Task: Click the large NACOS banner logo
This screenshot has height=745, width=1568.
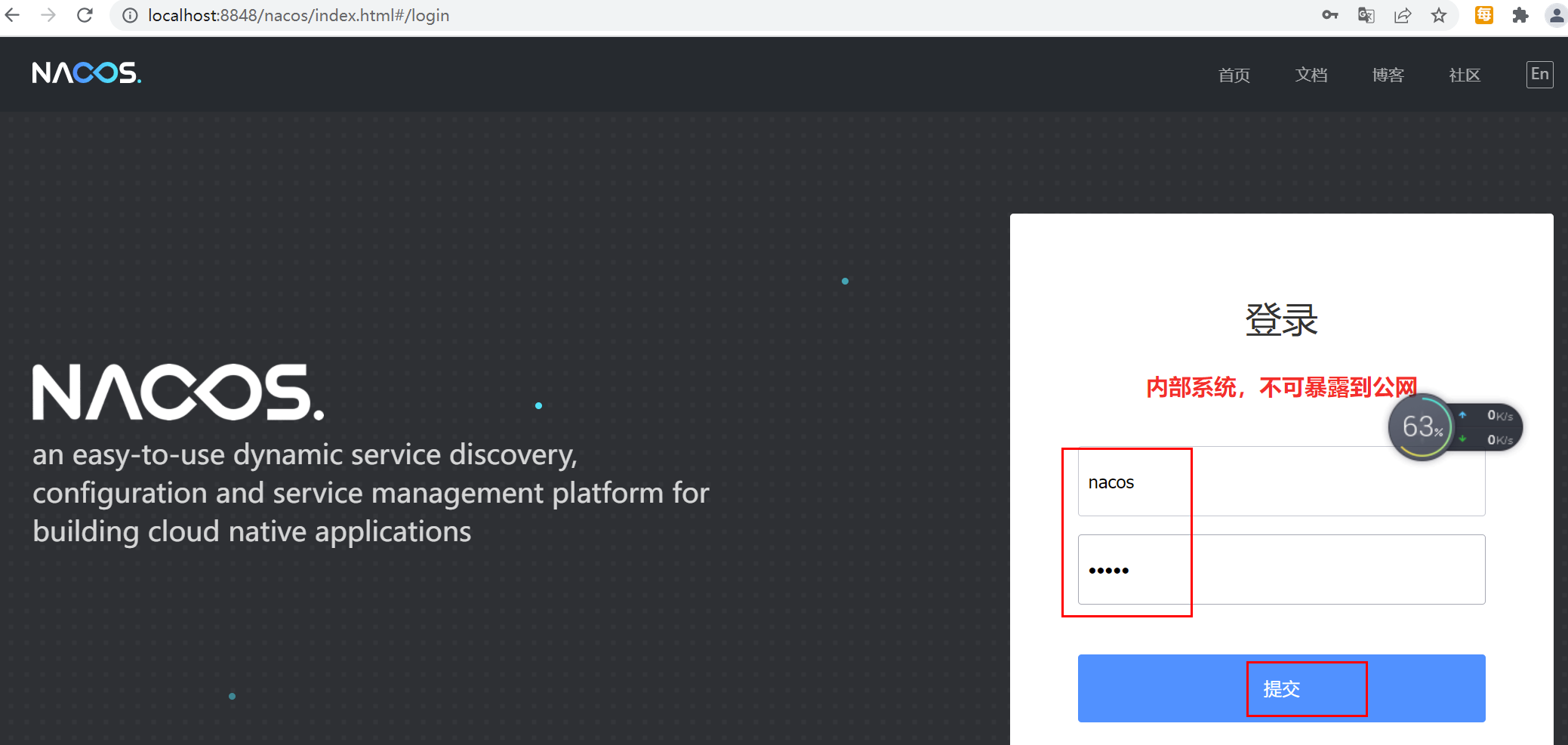Action: tap(178, 392)
